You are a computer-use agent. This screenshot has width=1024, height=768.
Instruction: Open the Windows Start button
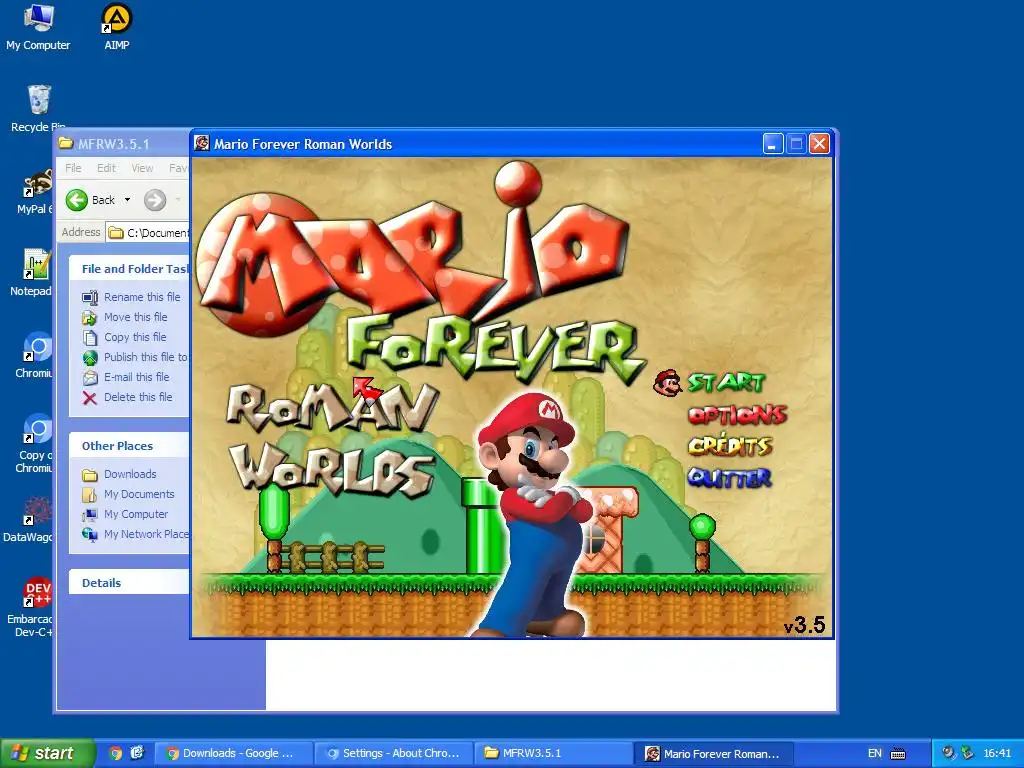(47, 754)
